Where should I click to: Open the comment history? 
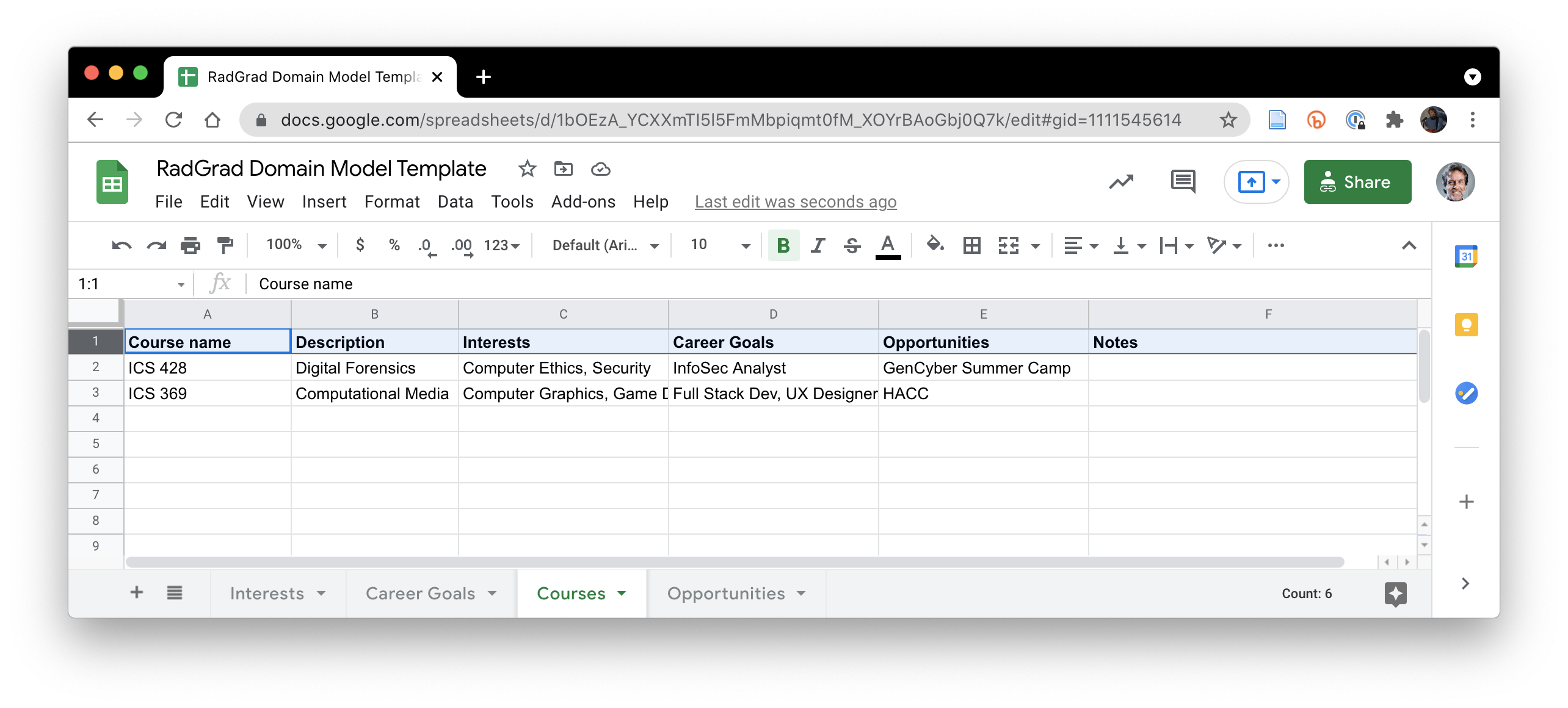click(1183, 182)
